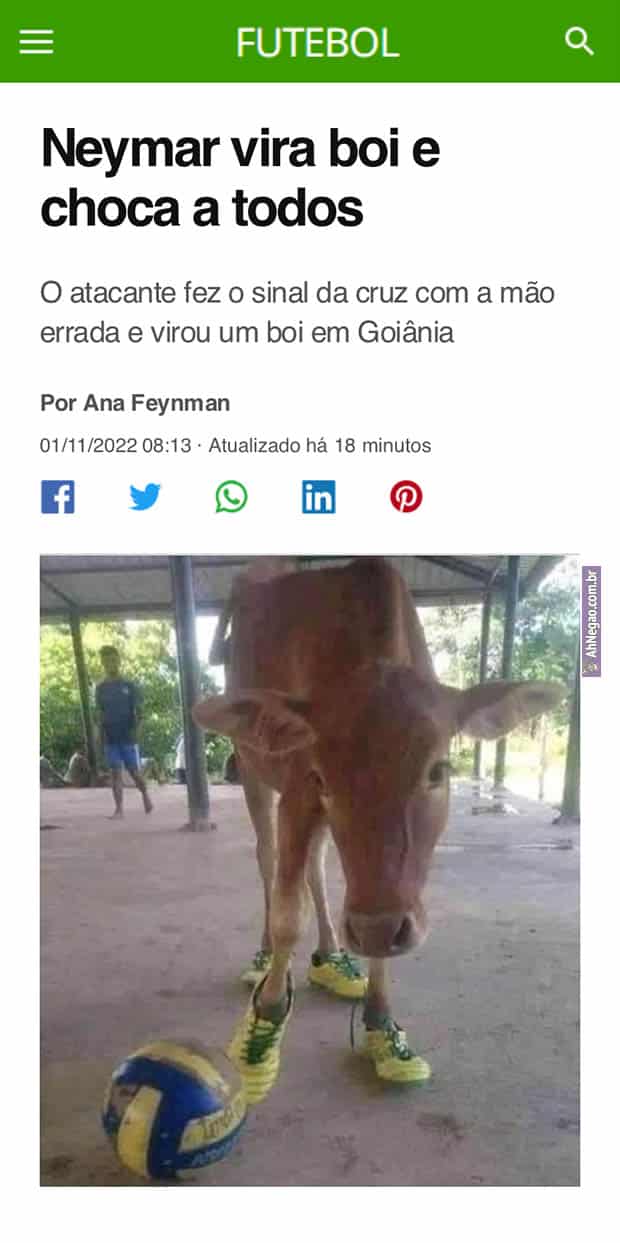Click the cow's visible eye

(437, 771)
